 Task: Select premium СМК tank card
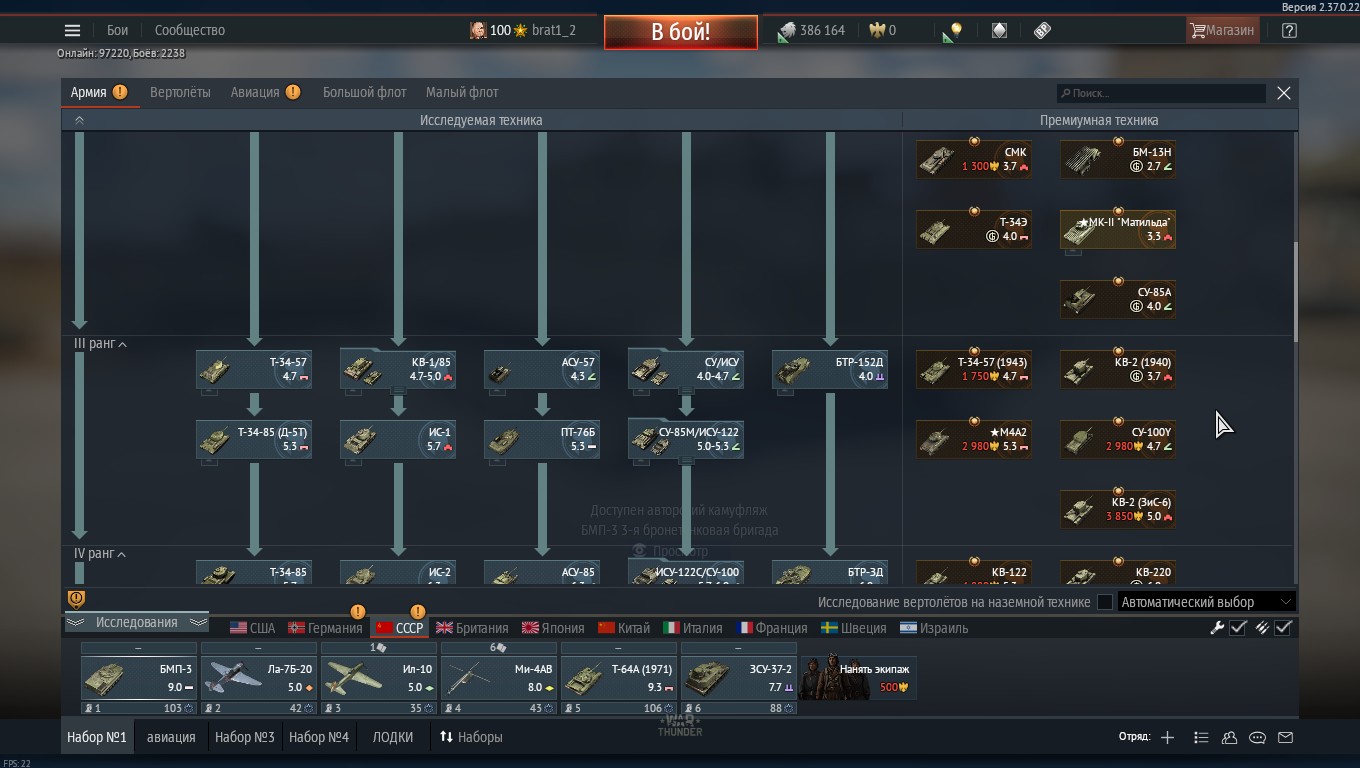pyautogui.click(x=974, y=159)
